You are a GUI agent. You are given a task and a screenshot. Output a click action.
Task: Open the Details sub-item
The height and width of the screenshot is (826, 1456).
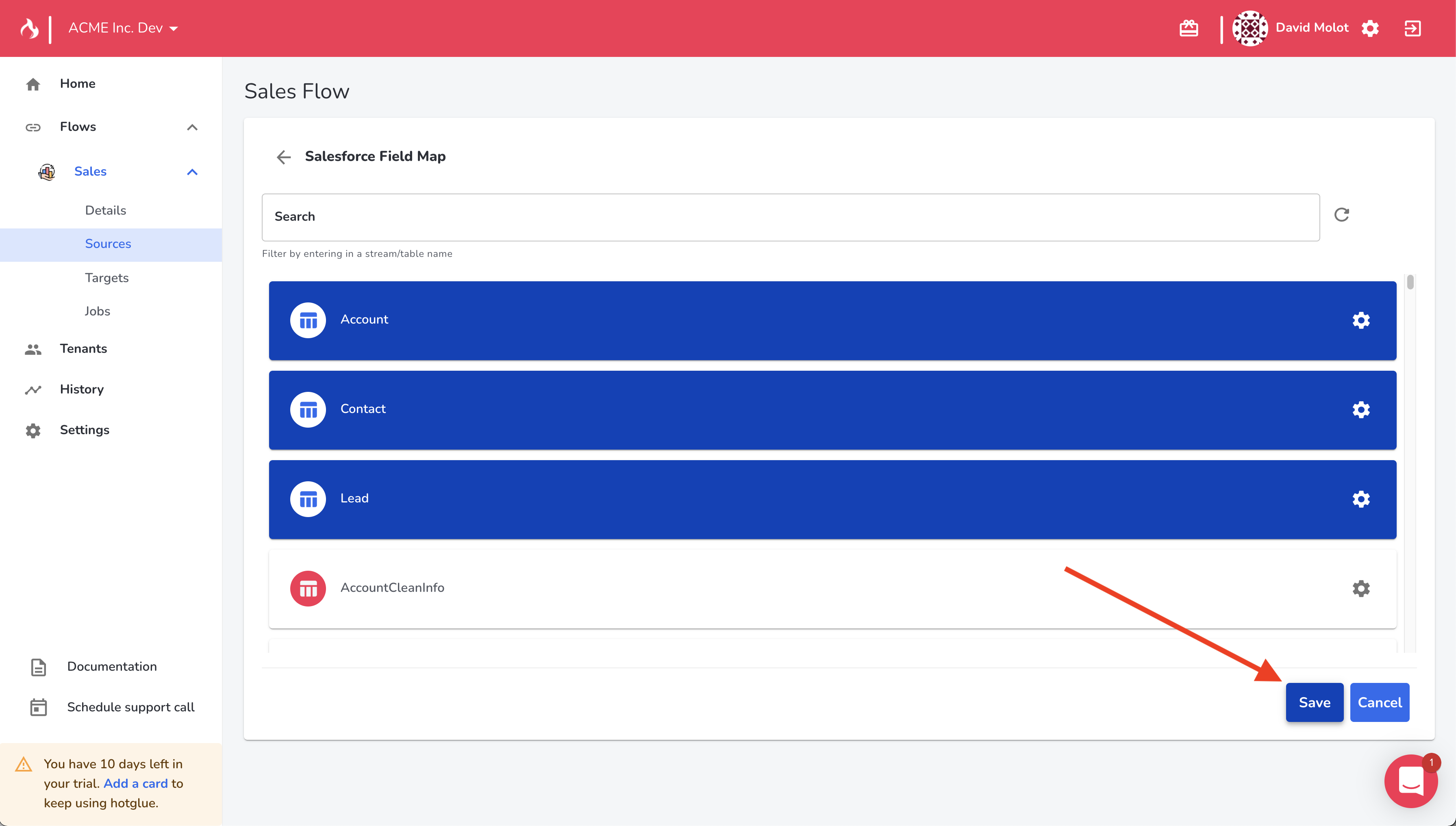[106, 210]
